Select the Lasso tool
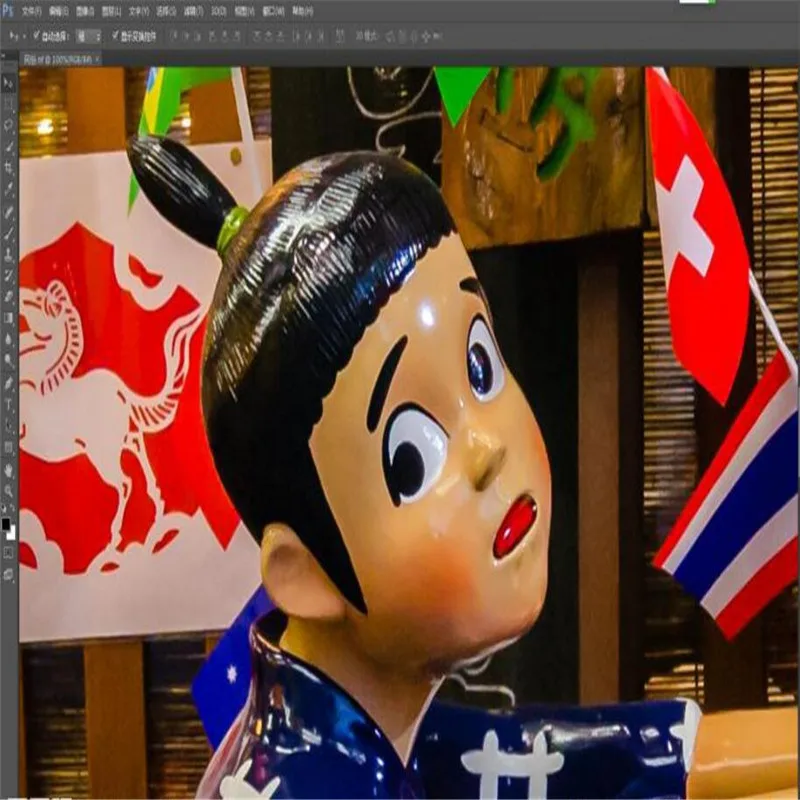 pos(9,126)
